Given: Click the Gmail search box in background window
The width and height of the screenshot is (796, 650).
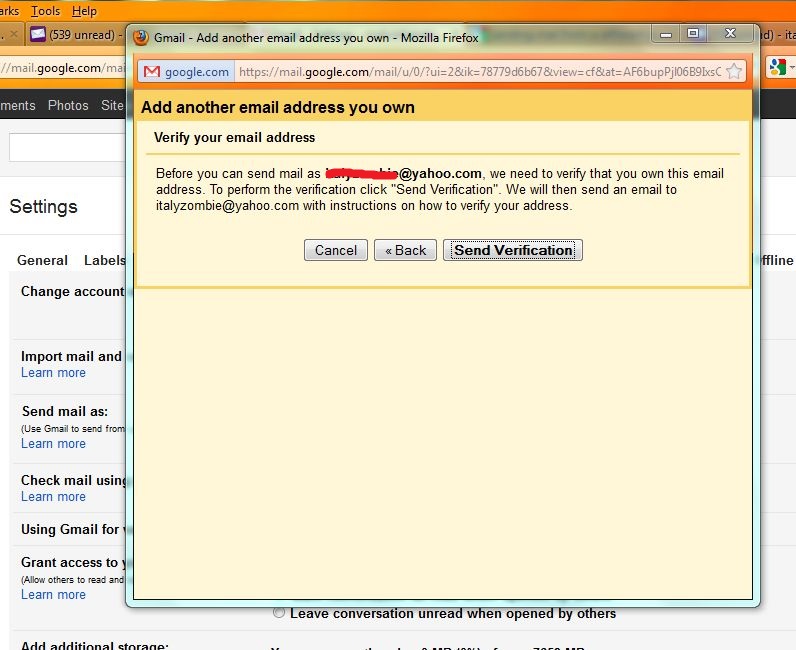Looking at the screenshot, I should click(67, 147).
